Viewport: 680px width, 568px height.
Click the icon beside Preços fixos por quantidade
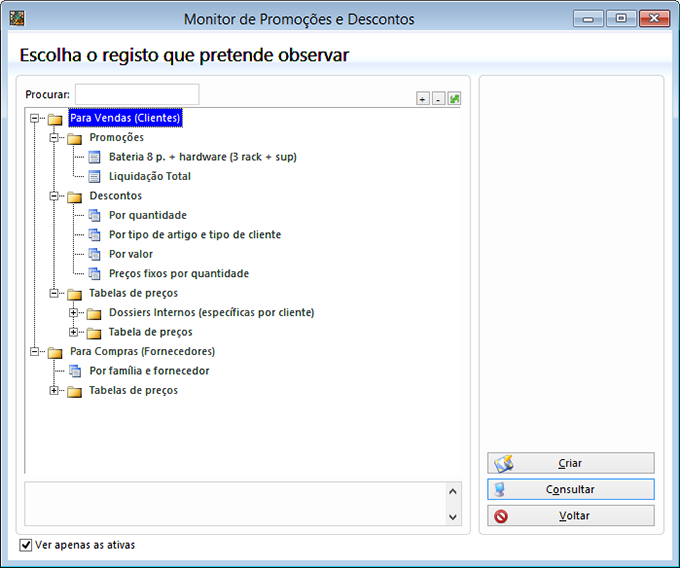point(94,274)
